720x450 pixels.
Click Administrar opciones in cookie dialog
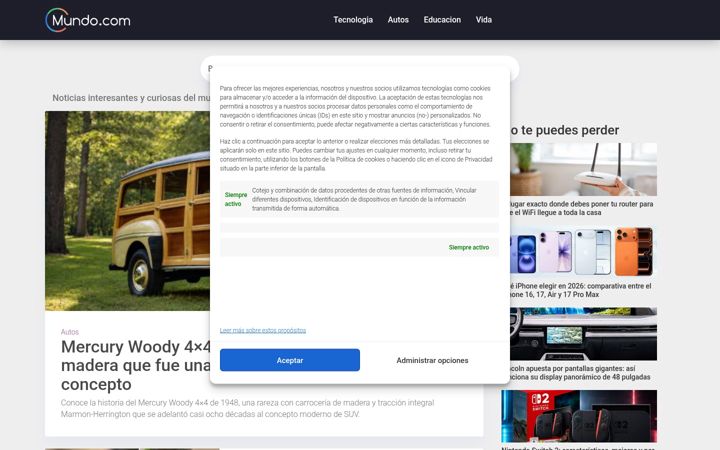[x=432, y=360]
